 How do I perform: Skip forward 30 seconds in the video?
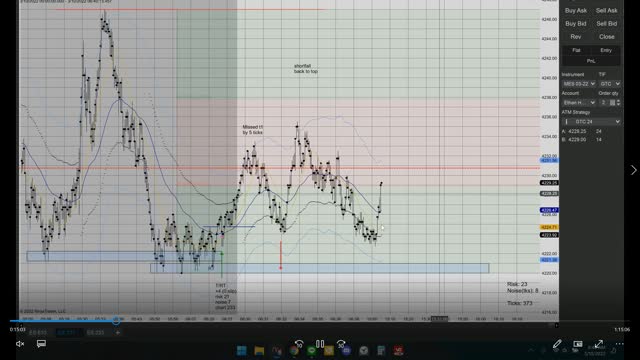click(x=341, y=344)
